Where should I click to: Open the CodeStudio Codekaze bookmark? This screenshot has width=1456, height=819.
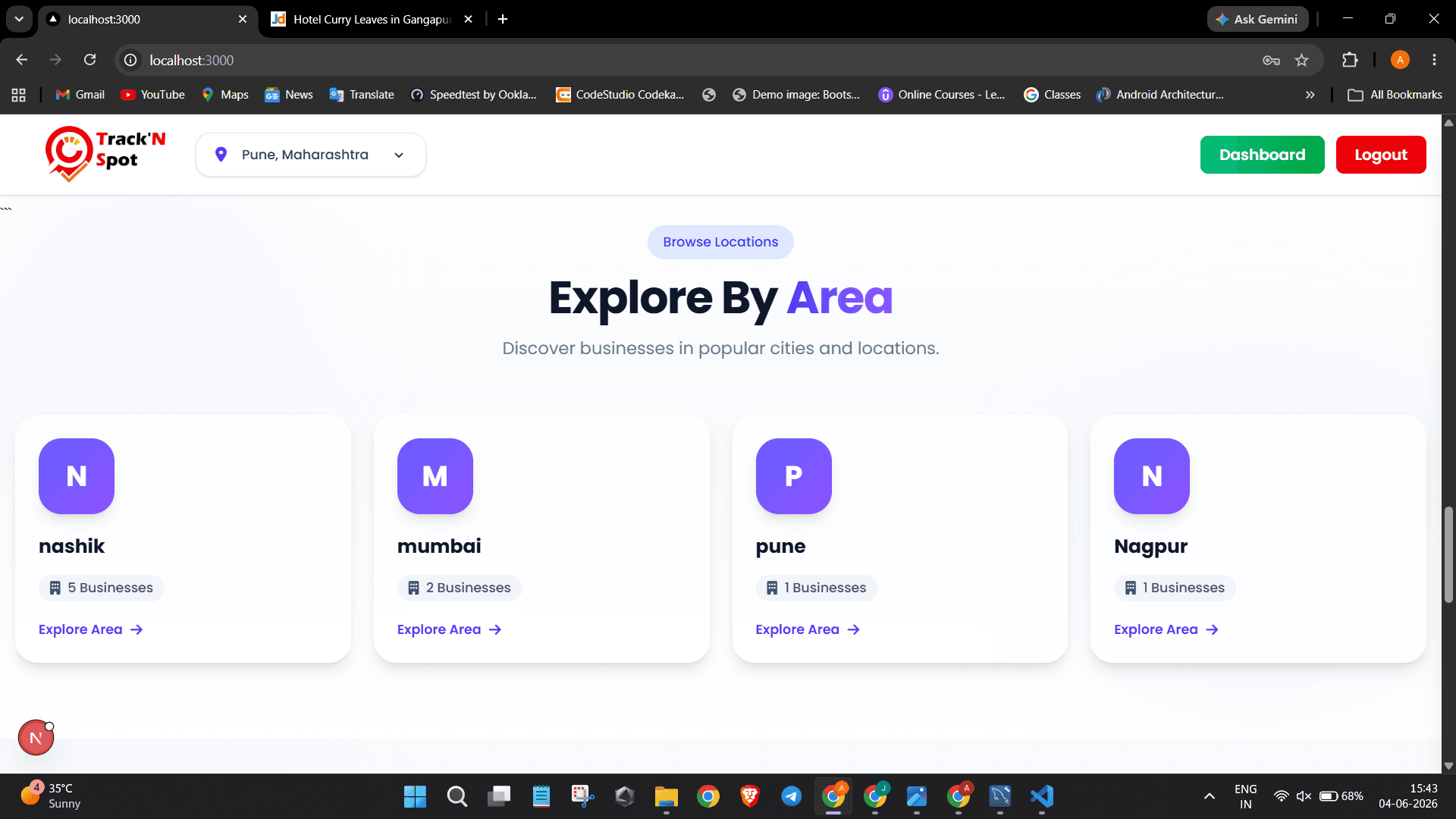coord(620,95)
